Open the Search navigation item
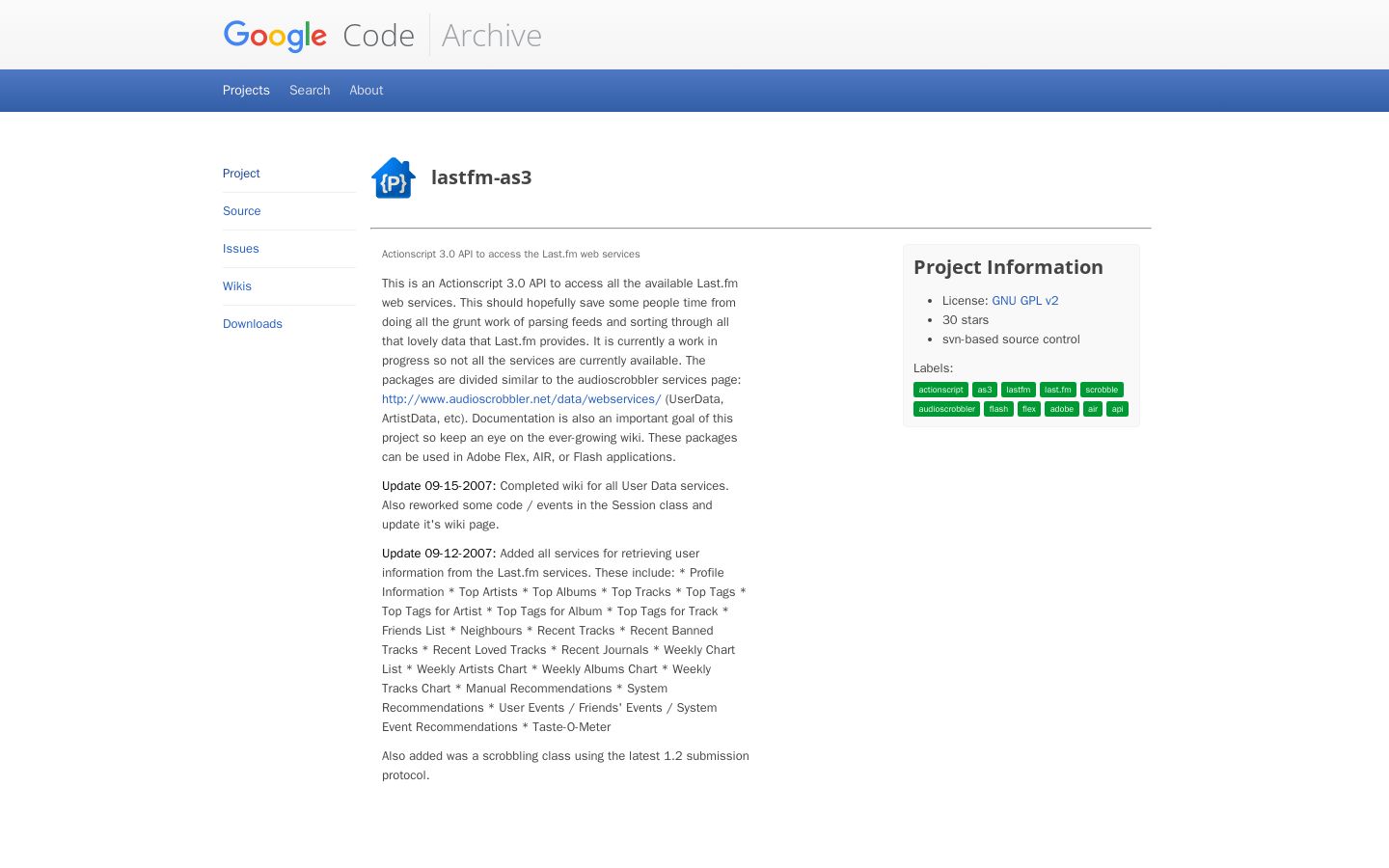This screenshot has width=1389, height=868. (x=310, y=90)
